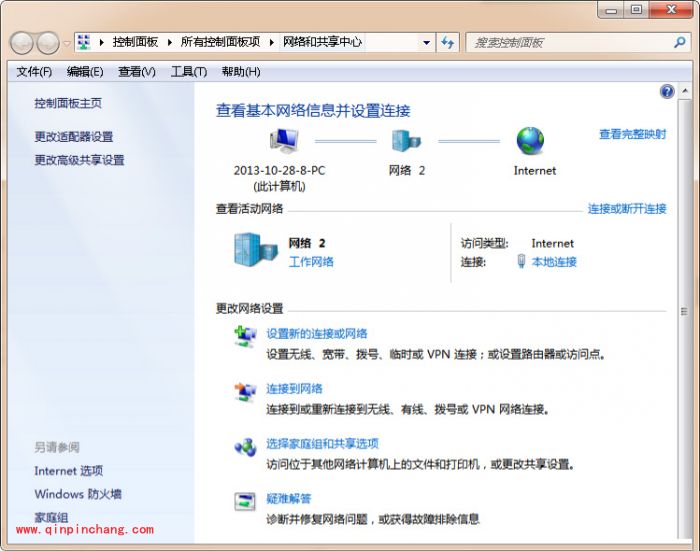700x551 pixels.
Task: Open the 编辑(E) menu
Action: 85,71
